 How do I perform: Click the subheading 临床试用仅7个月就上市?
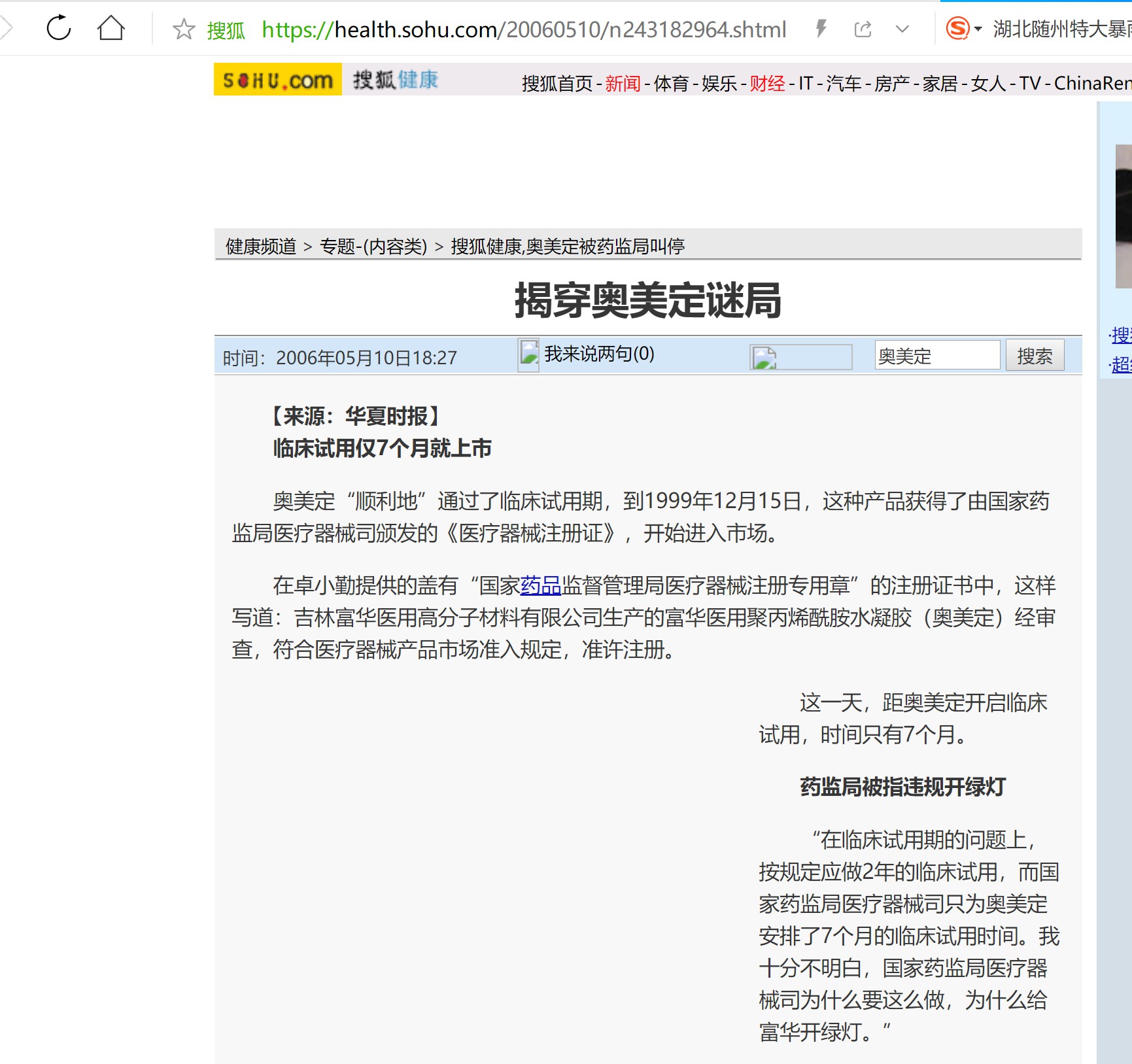click(383, 449)
